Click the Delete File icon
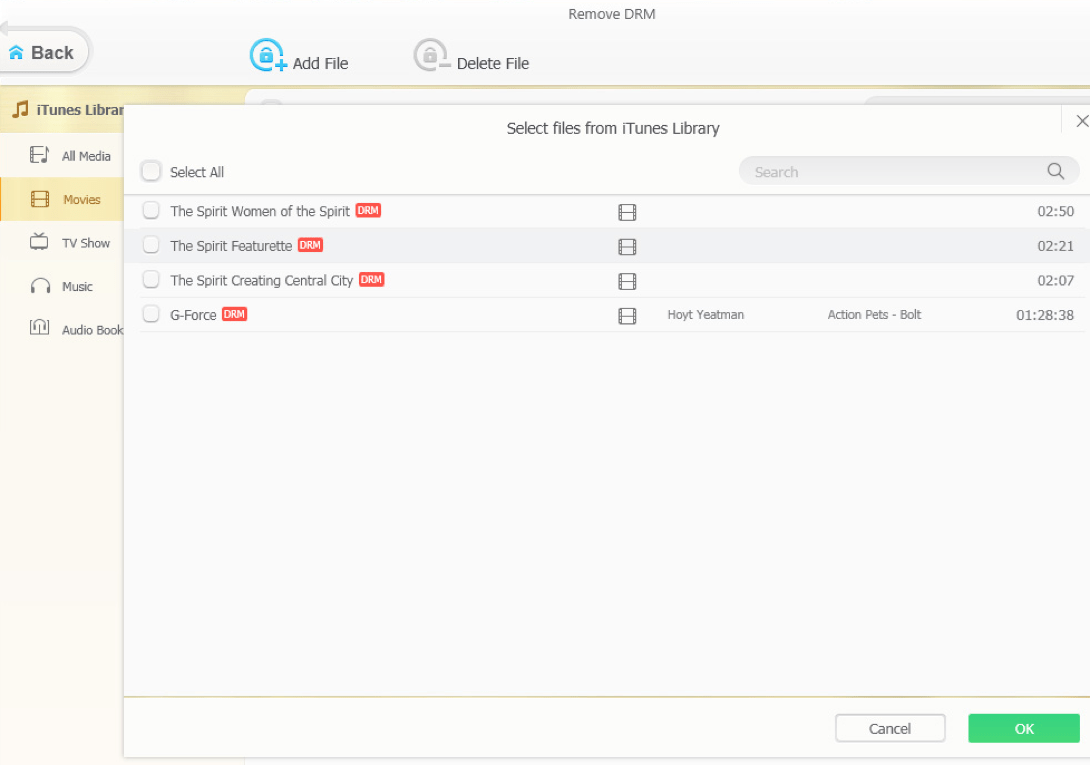This screenshot has height=765, width=1090. click(430, 55)
